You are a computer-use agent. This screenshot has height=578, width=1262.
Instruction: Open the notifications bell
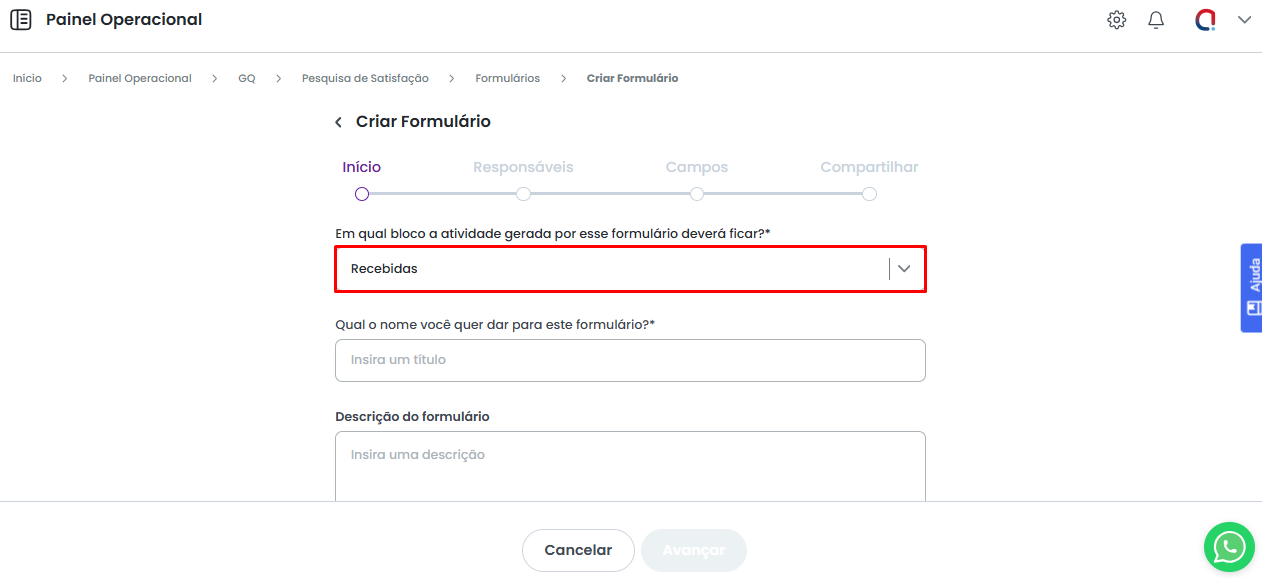[x=1156, y=20]
